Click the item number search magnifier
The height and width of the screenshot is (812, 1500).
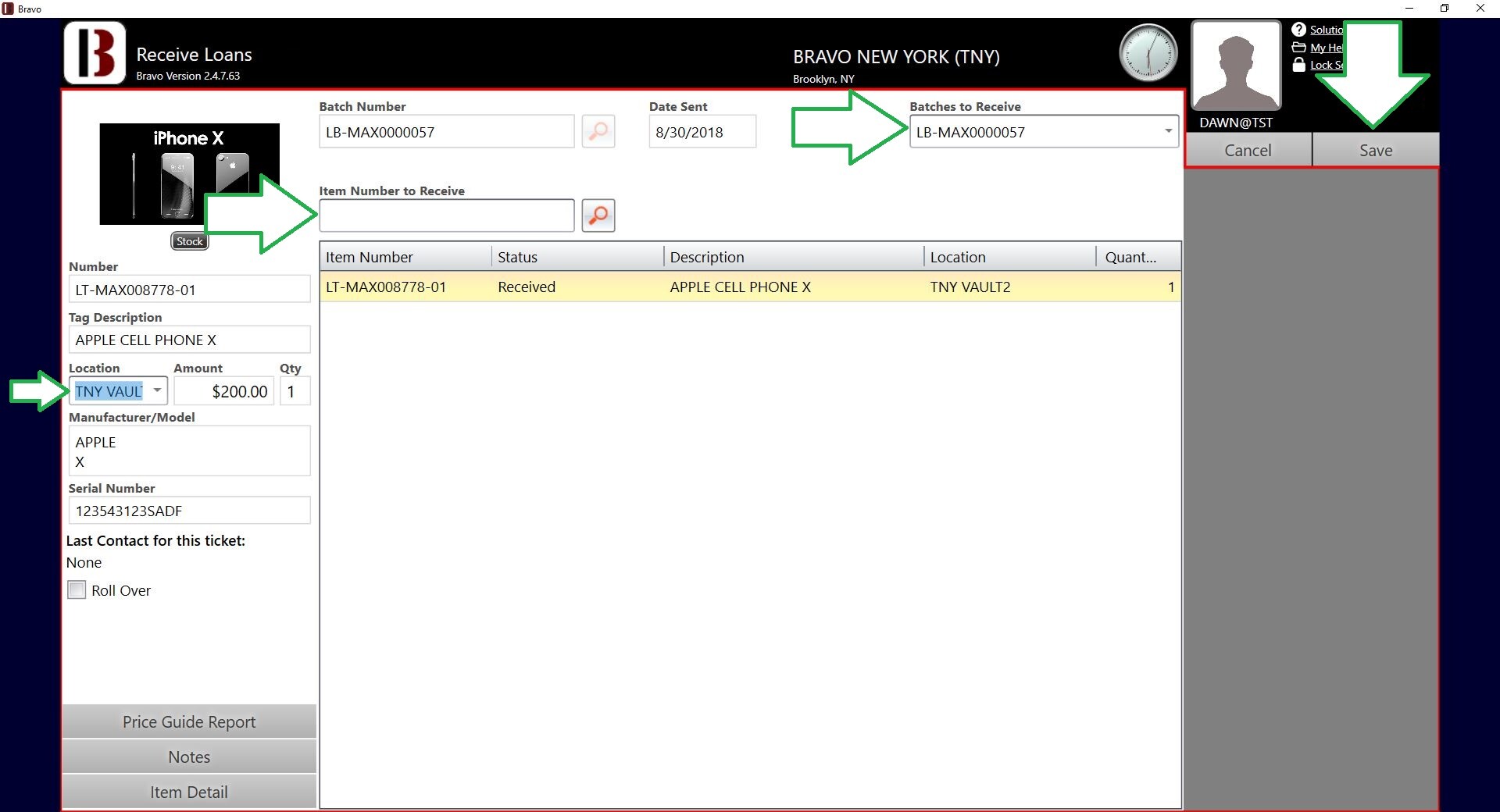coord(598,215)
